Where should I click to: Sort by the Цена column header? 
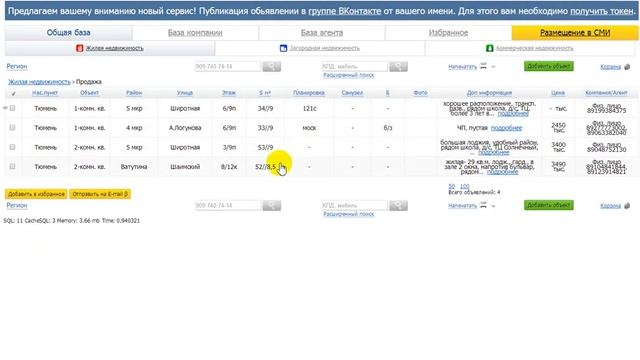click(558, 93)
